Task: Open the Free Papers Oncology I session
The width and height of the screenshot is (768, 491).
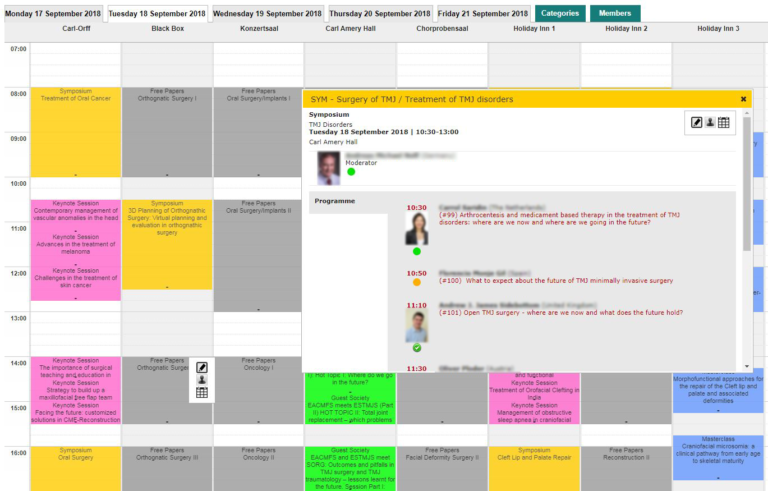Action: [x=258, y=390]
